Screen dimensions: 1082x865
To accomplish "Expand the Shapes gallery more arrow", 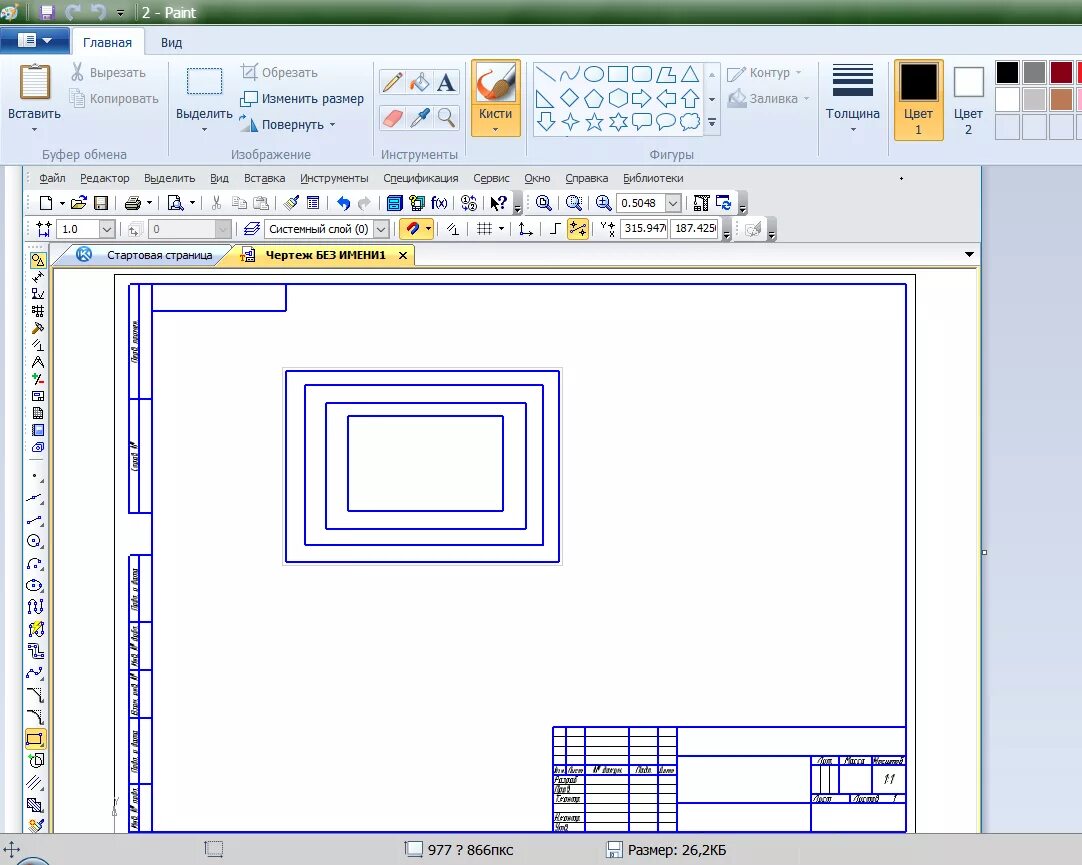I will click(x=712, y=122).
